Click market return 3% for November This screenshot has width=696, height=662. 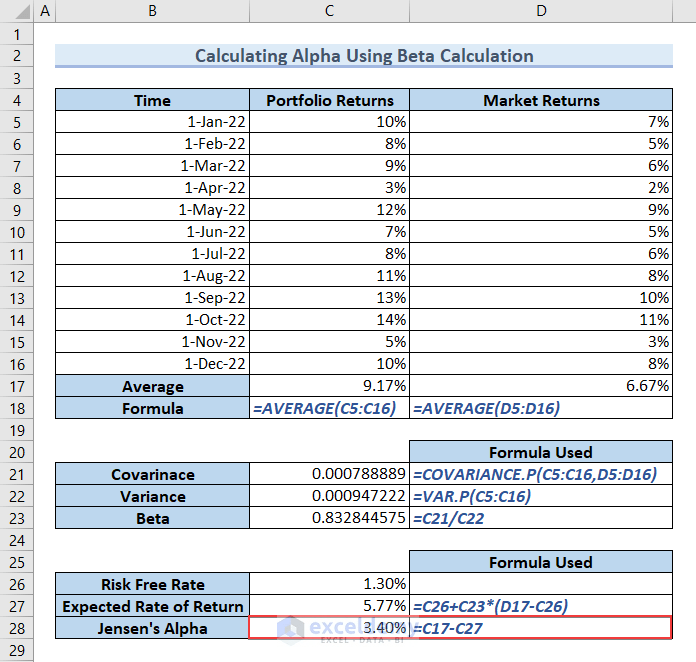[541, 342]
